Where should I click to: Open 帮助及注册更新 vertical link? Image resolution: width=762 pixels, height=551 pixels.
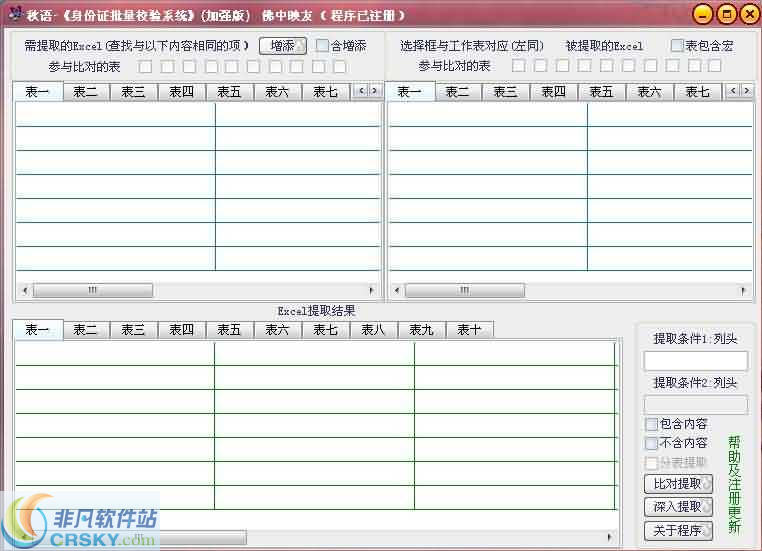click(x=734, y=484)
